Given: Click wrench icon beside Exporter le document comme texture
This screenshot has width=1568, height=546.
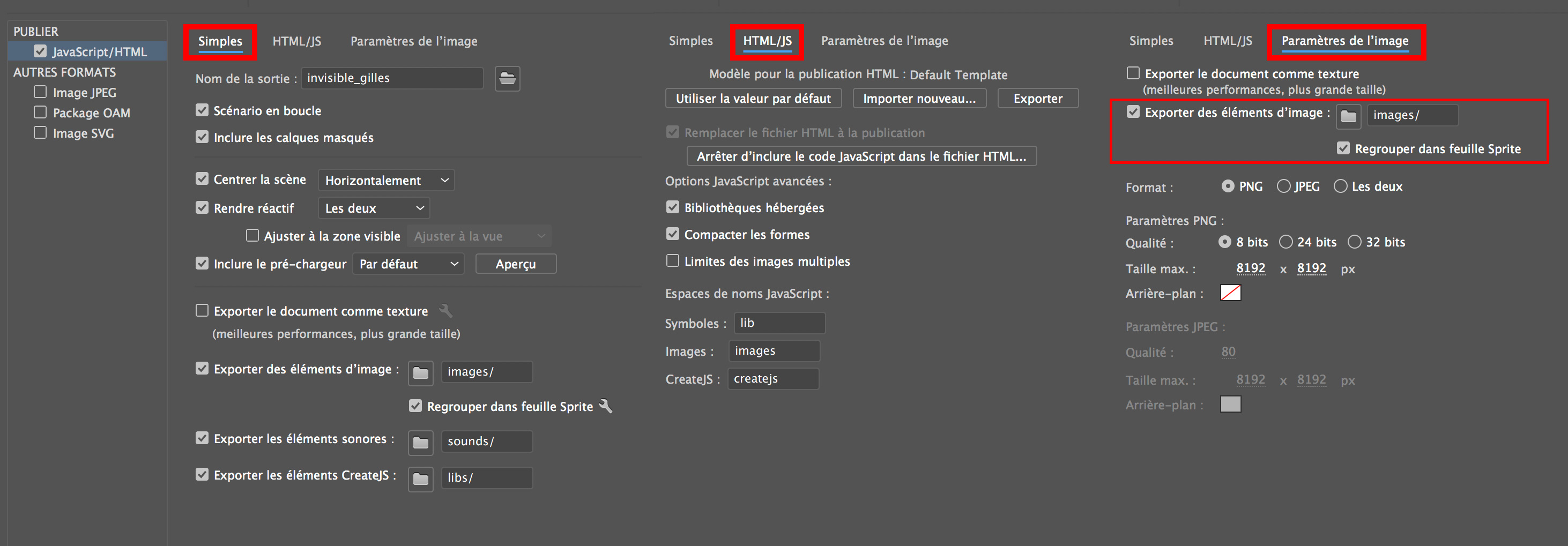Looking at the screenshot, I should coord(445,310).
